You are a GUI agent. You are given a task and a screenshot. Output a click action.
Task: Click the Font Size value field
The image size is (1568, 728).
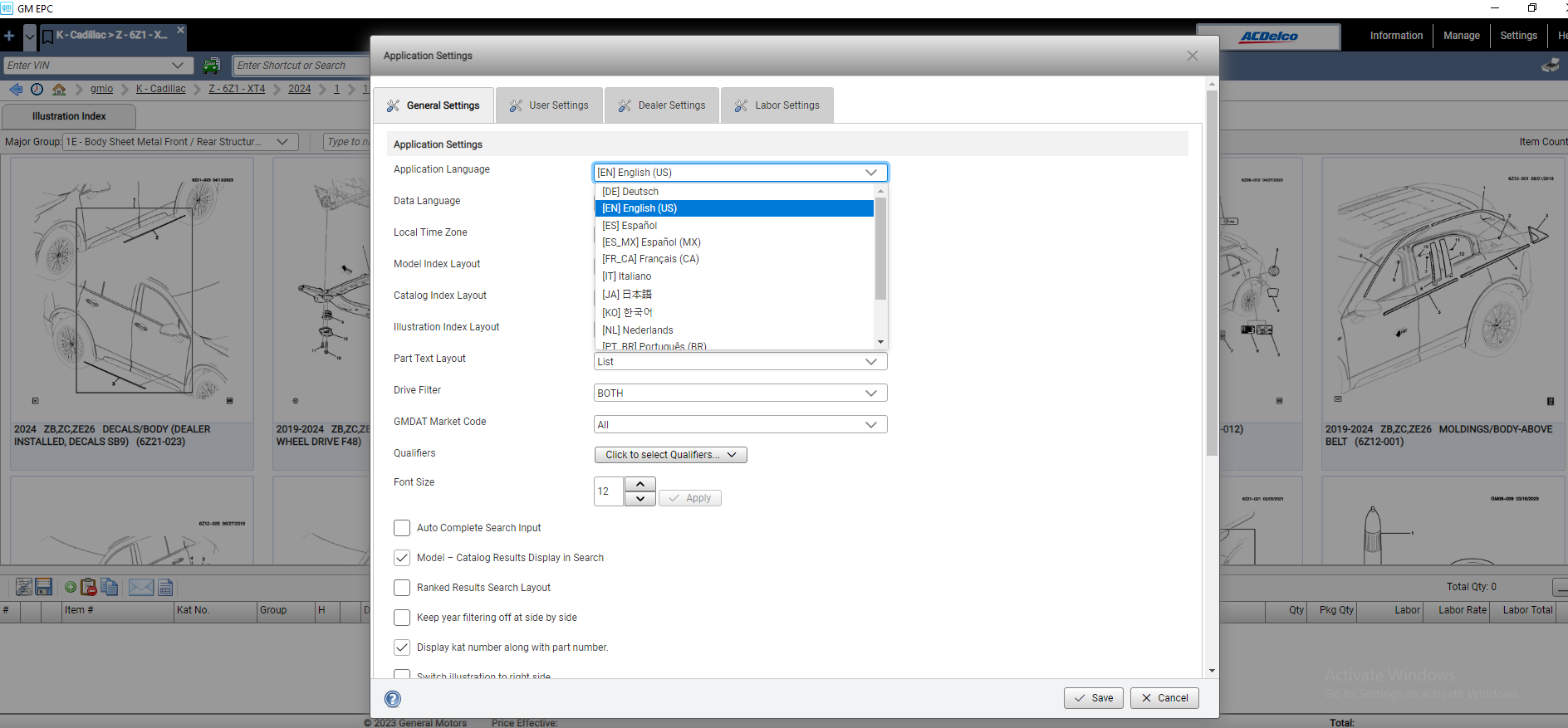coord(609,491)
